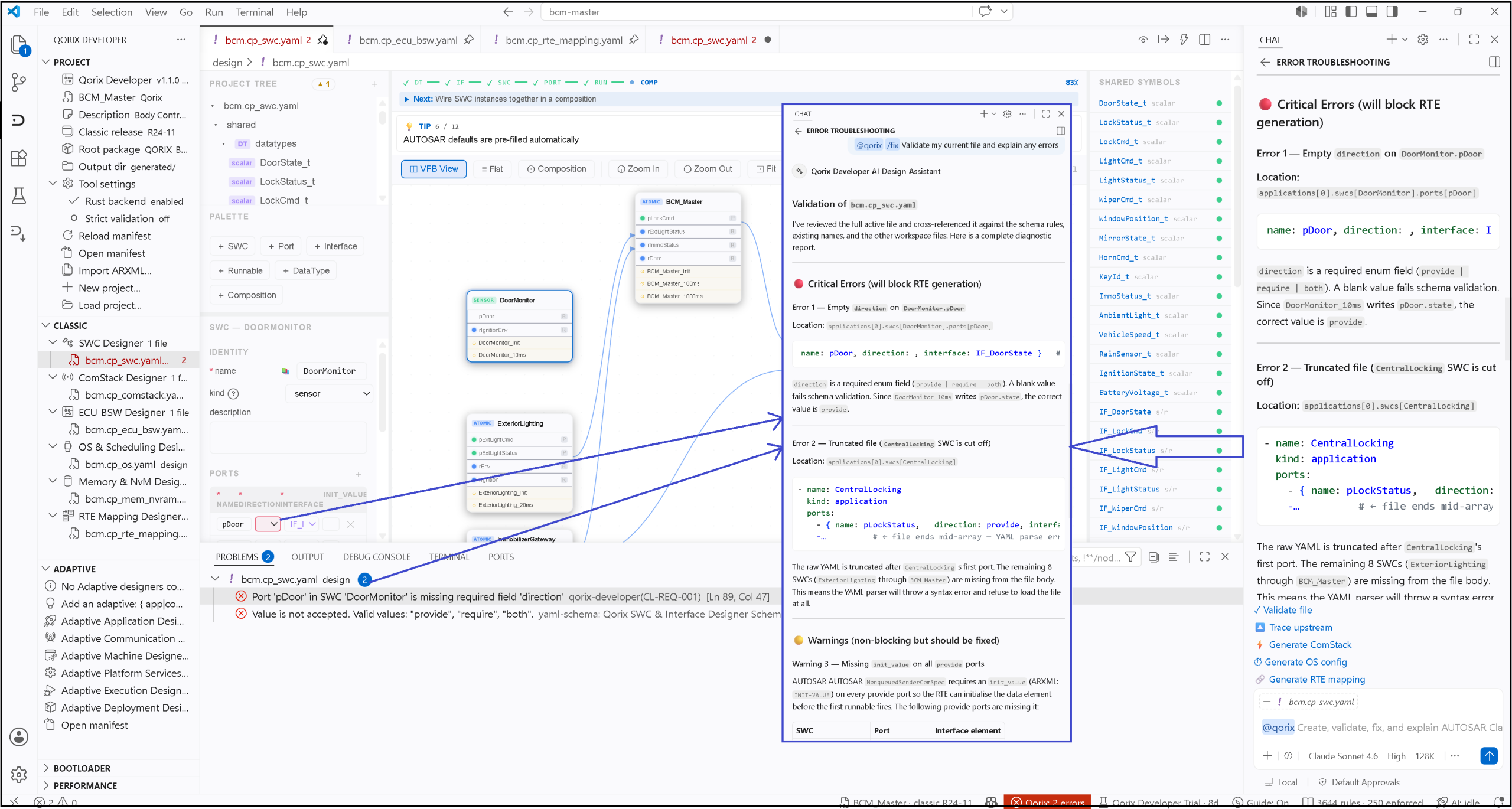Toggle the eye preview icon in the editor toolbar
The width and height of the screenshot is (1512, 809).
click(1143, 40)
